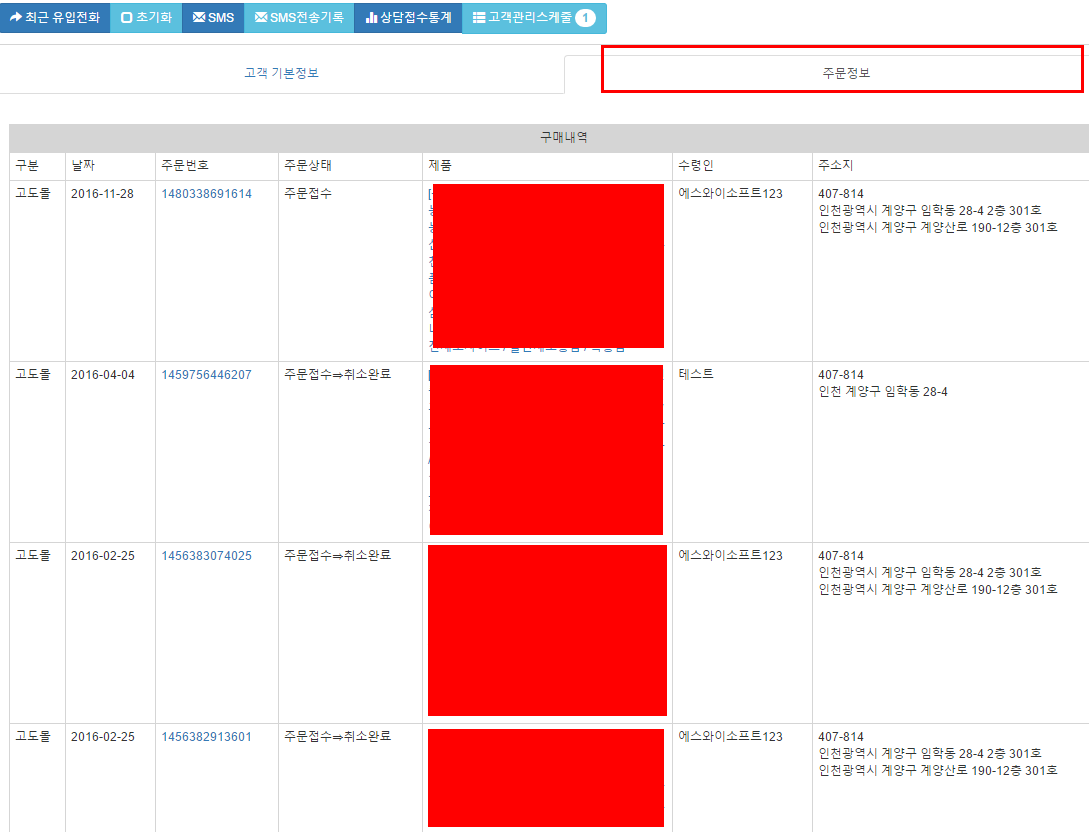Click the 수령인 column header
The width and height of the screenshot is (1089, 832).
pyautogui.click(x=695, y=165)
